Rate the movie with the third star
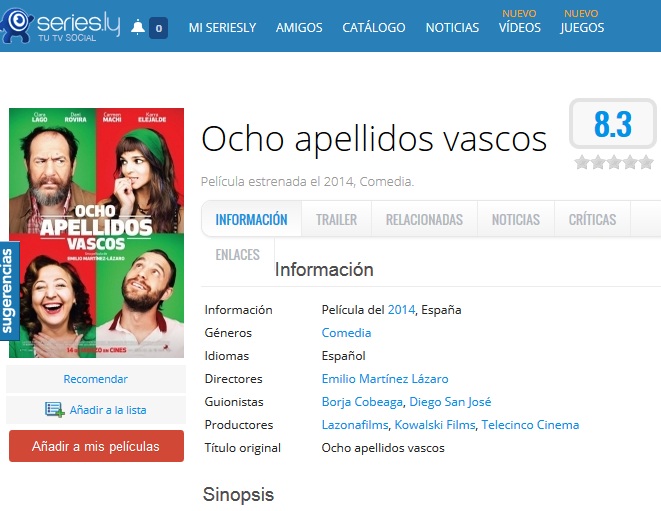 614,162
